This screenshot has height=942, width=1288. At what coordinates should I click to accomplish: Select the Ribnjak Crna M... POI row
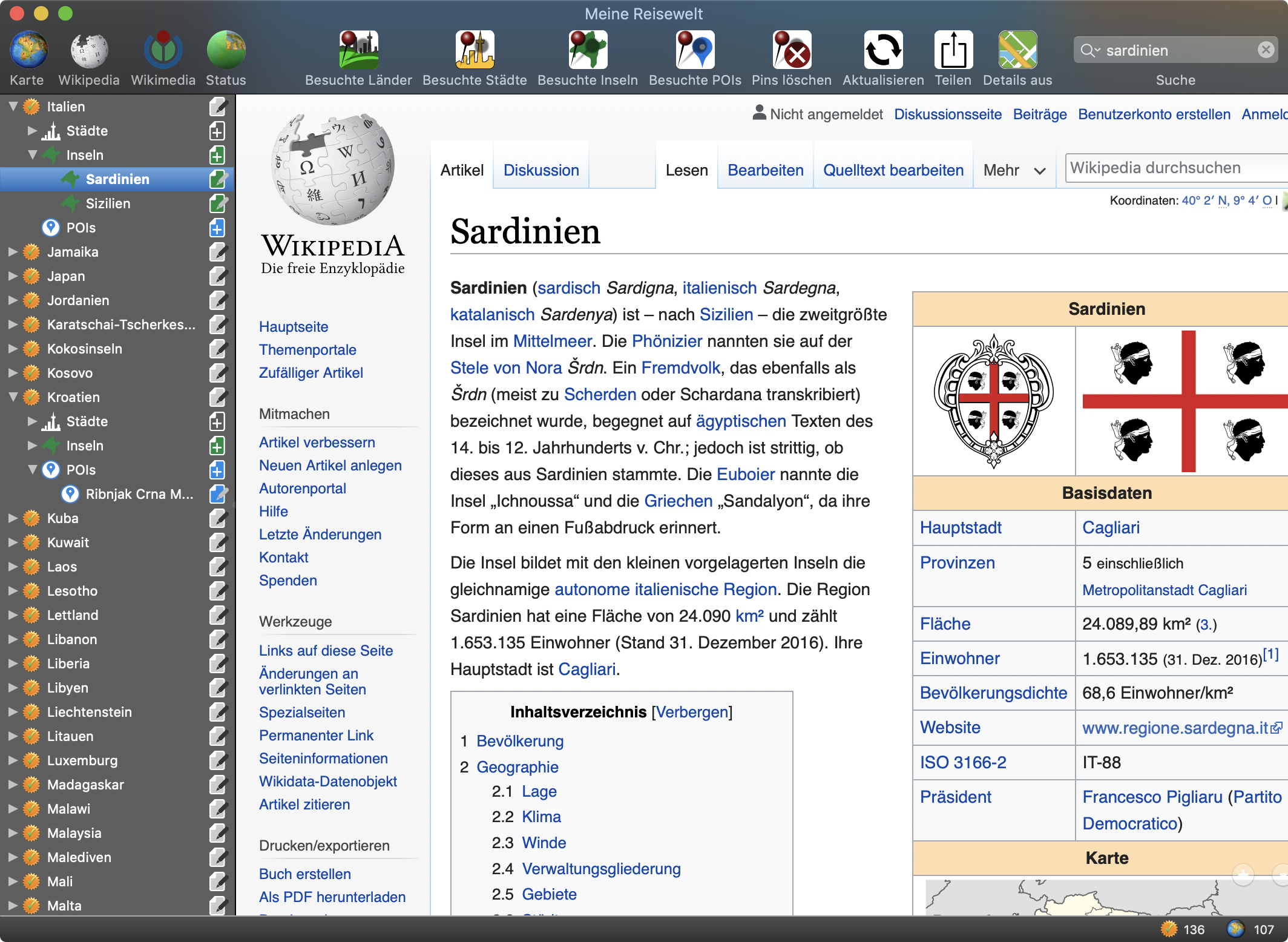[x=117, y=494]
